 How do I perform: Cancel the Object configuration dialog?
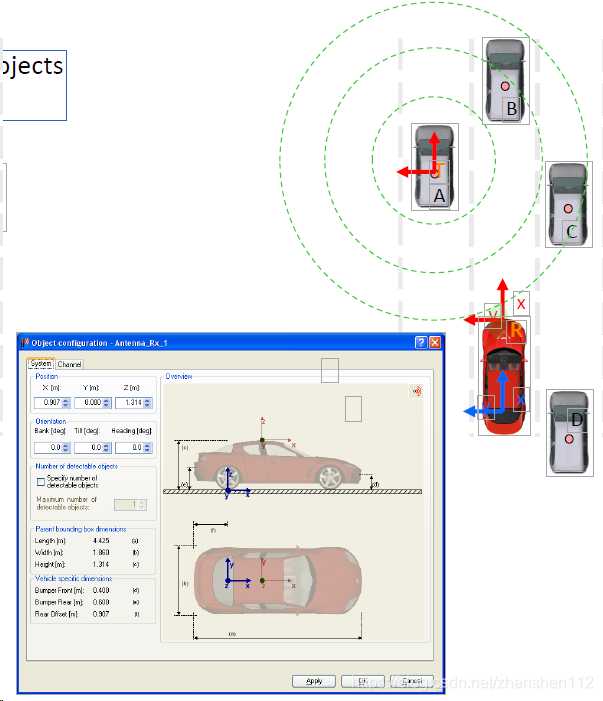tap(412, 681)
